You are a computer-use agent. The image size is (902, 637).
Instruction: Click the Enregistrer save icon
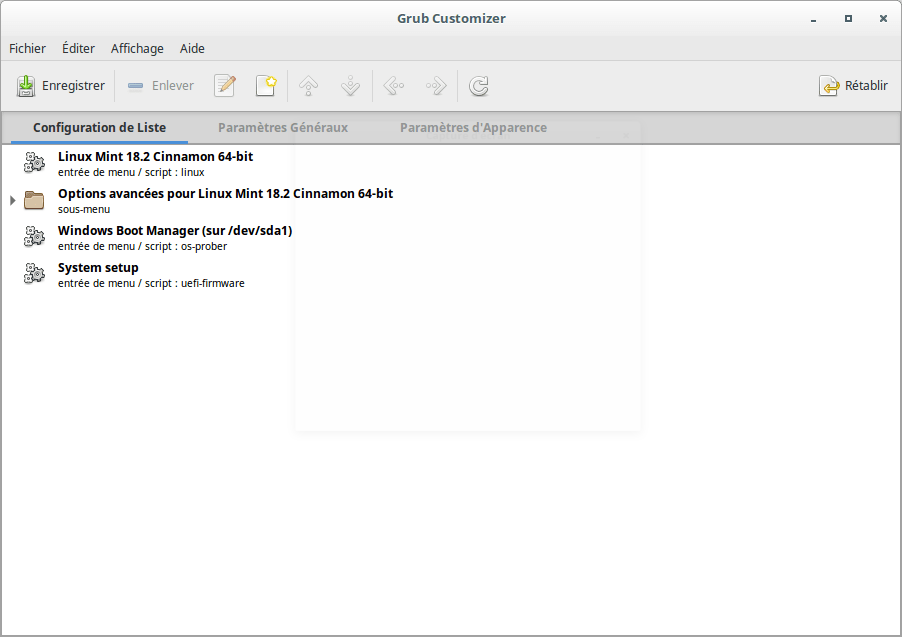click(26, 86)
